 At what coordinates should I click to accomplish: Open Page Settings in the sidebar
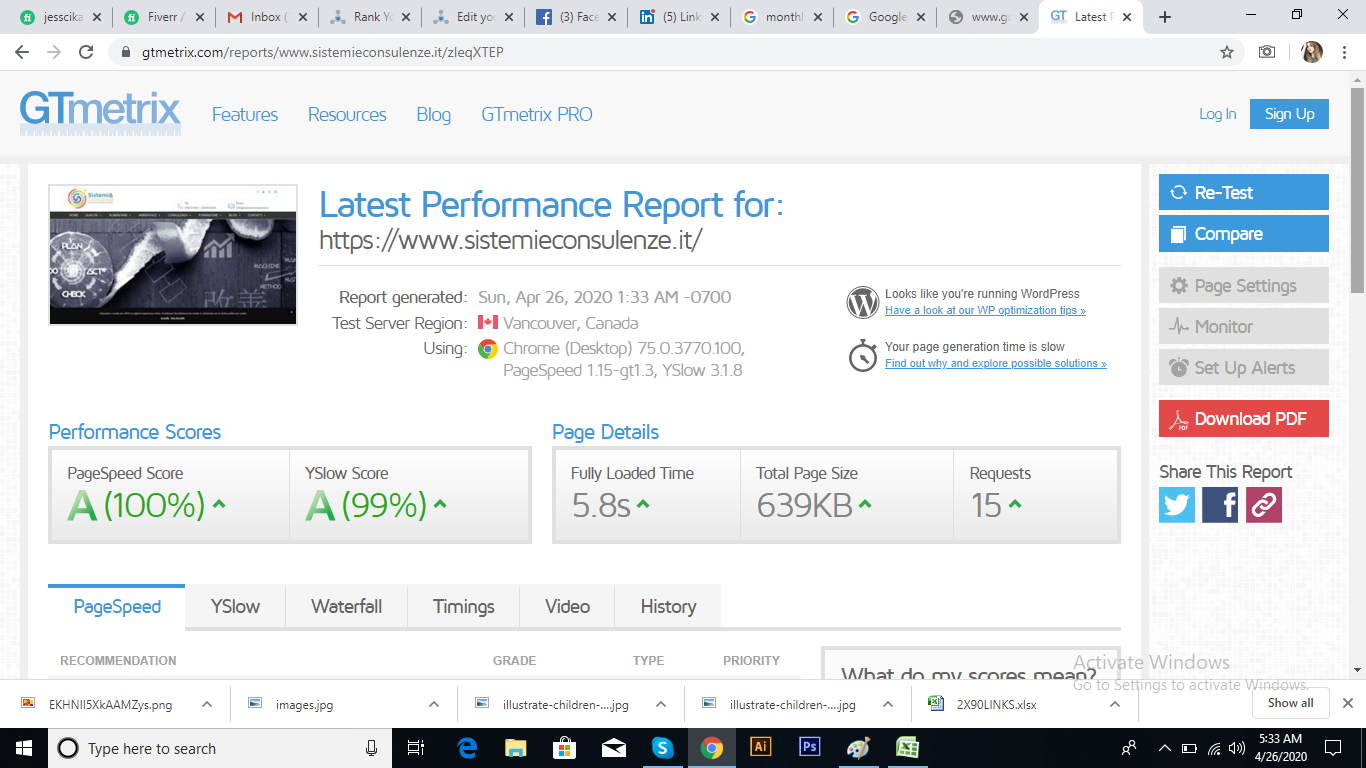[x=1243, y=285]
